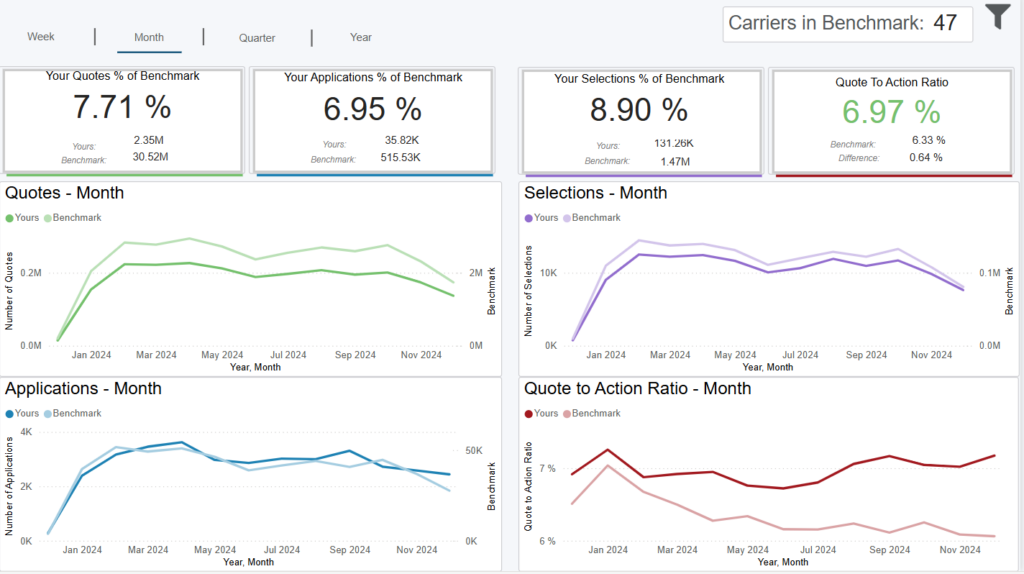Image resolution: width=1024 pixels, height=574 pixels.
Task: Click the Your Selections % of Benchmark card
Action: (x=640, y=120)
